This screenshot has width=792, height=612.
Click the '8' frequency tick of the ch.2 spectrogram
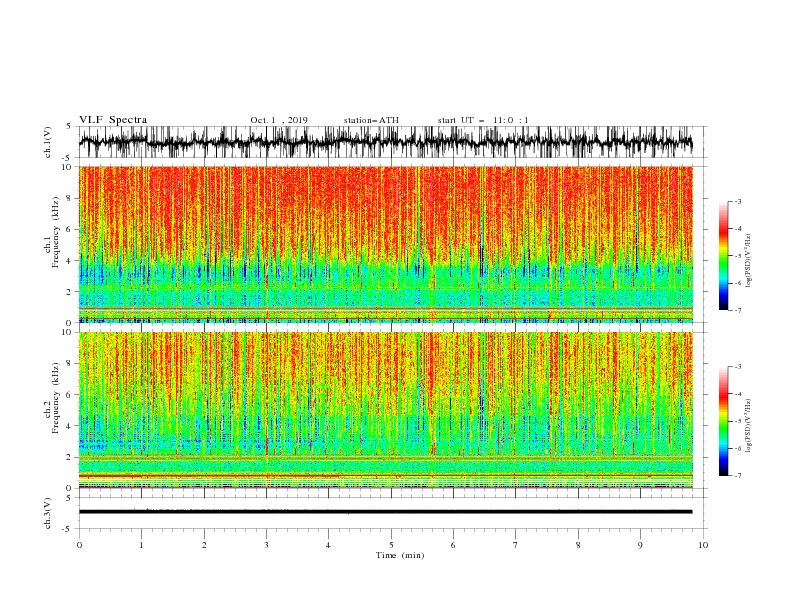[70, 364]
